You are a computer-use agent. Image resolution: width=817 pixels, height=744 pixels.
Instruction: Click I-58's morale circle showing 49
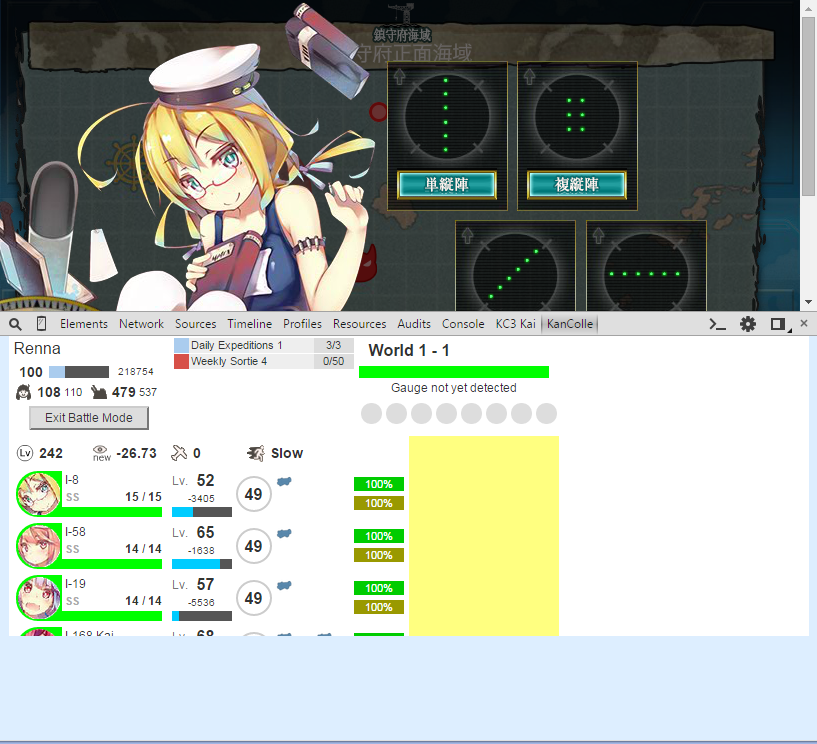click(x=254, y=546)
